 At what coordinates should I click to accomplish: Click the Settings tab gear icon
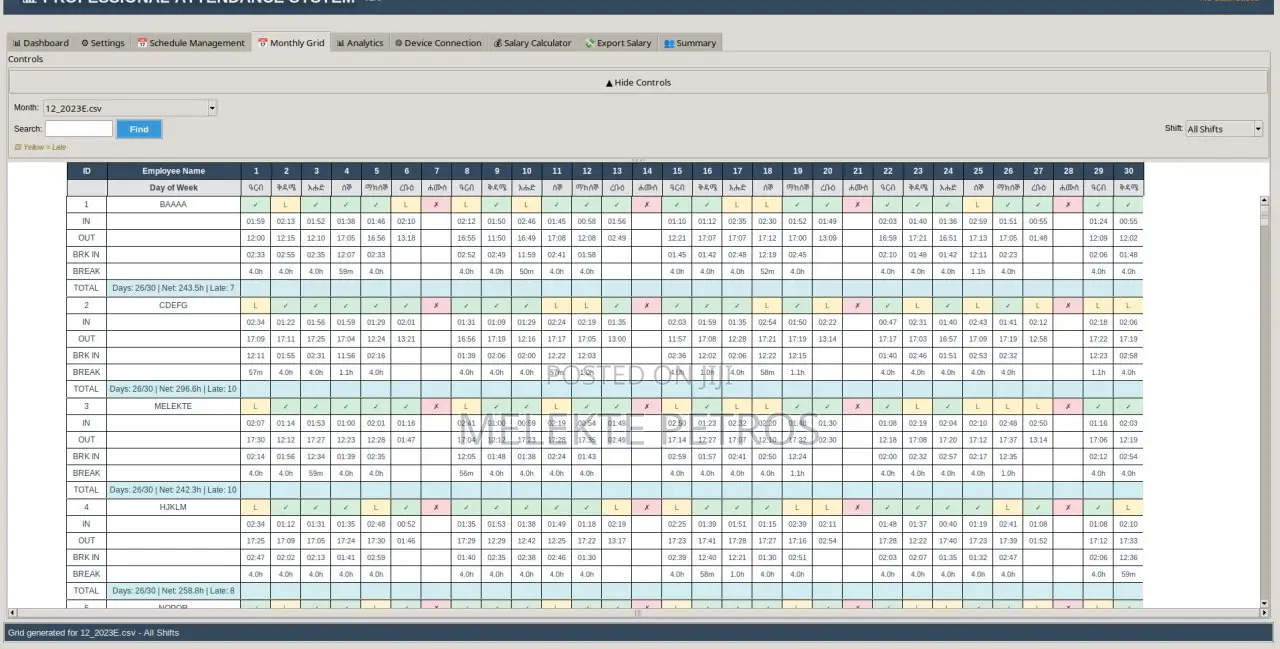click(85, 43)
